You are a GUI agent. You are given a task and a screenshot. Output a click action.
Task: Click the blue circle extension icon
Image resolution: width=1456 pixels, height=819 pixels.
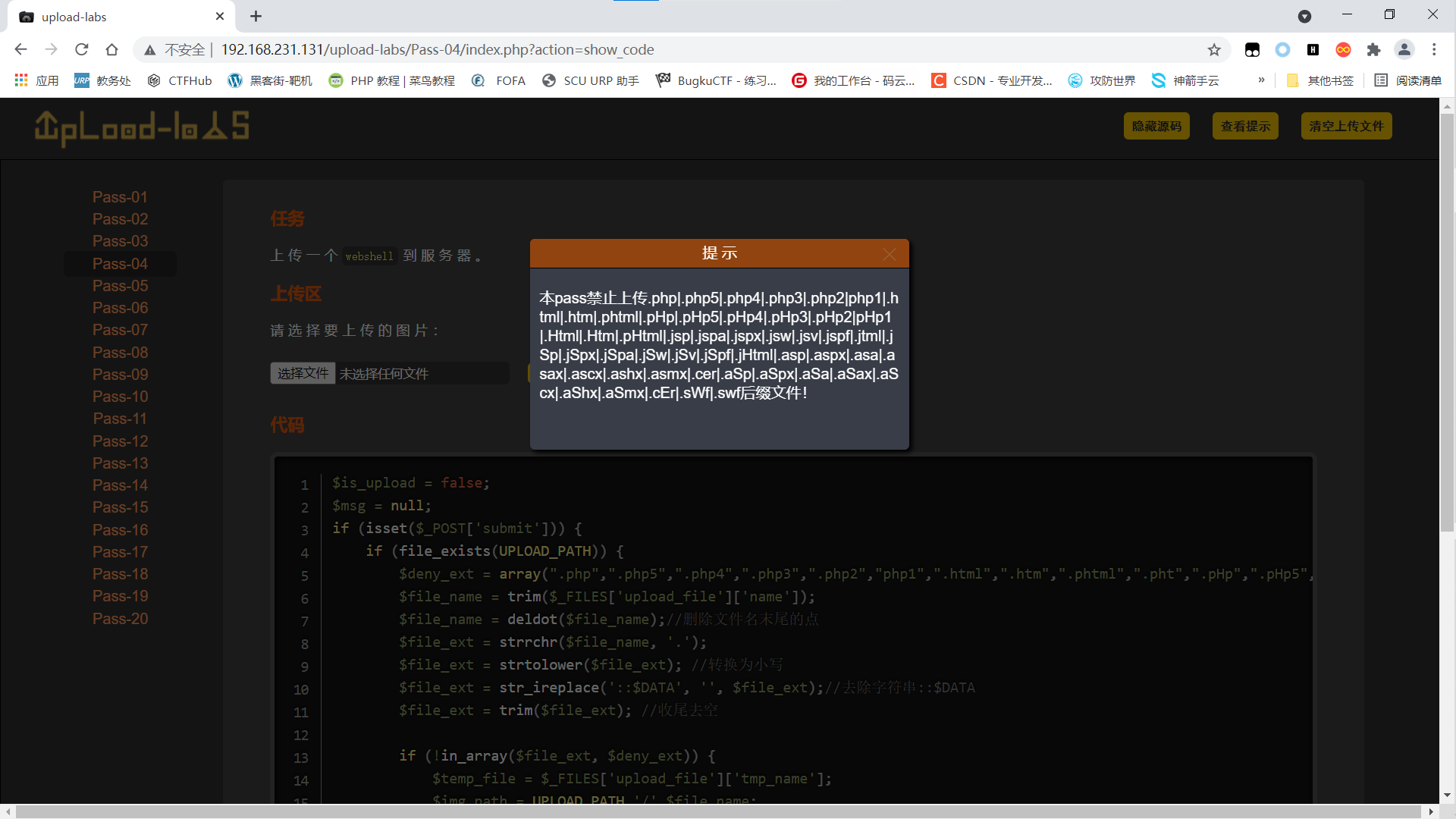[x=1282, y=49]
